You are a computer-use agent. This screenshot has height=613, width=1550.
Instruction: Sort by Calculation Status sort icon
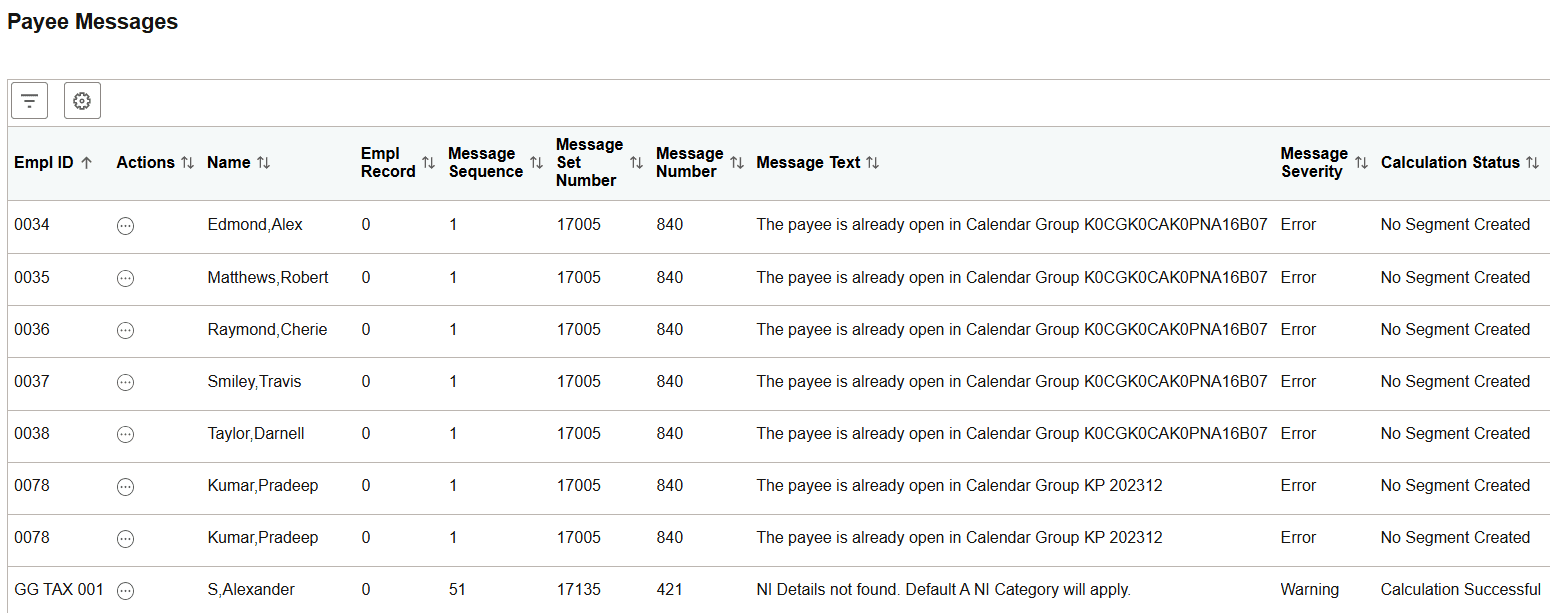(1532, 163)
